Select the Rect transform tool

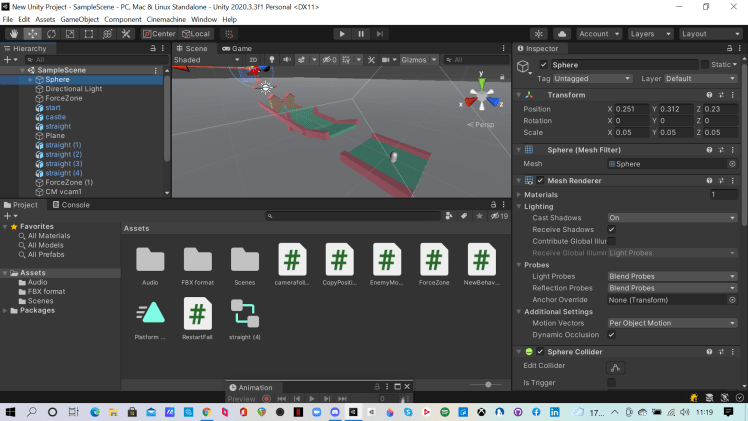click(x=89, y=34)
